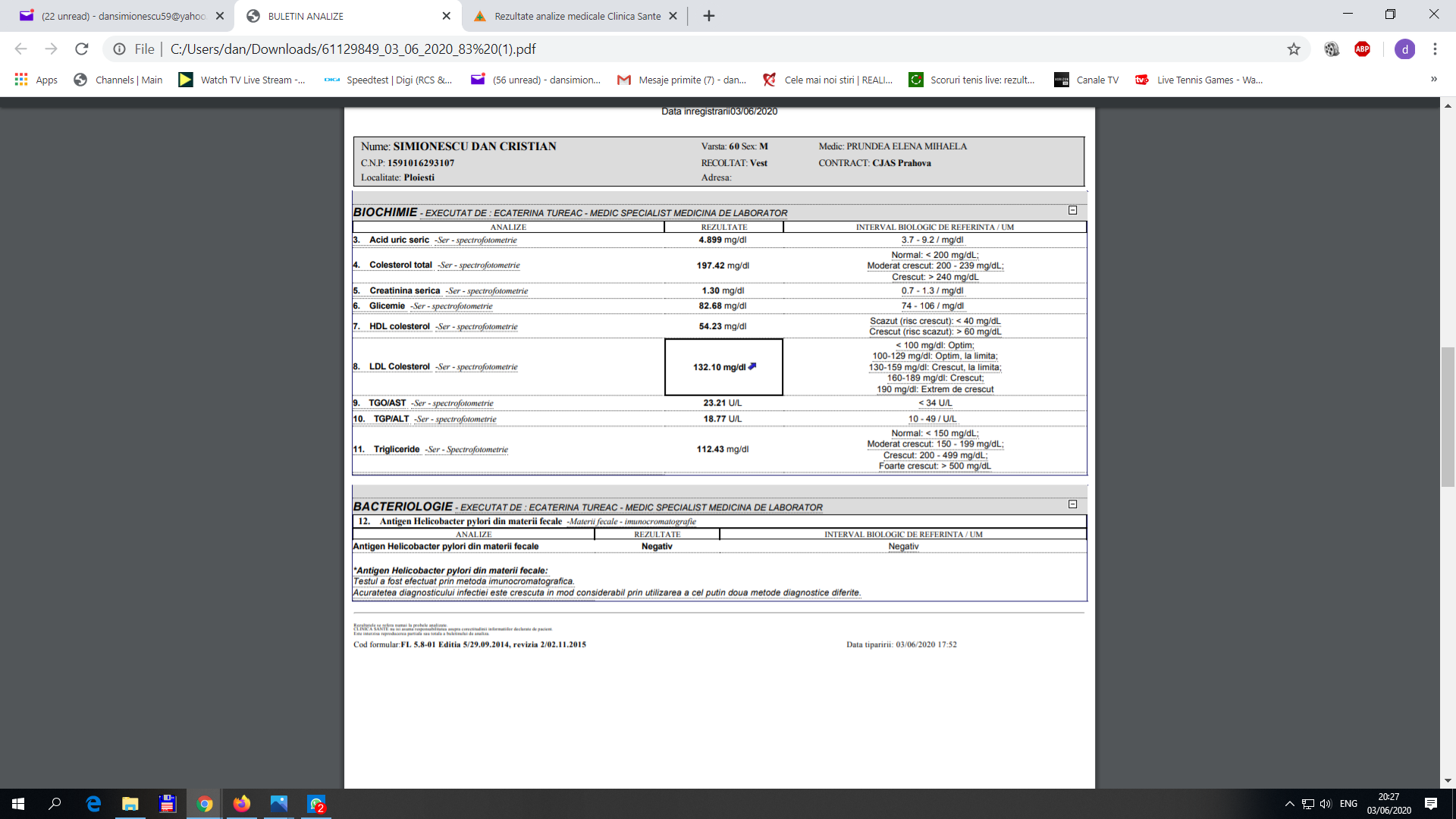
Task: Open a new browser tab
Action: coord(709,16)
